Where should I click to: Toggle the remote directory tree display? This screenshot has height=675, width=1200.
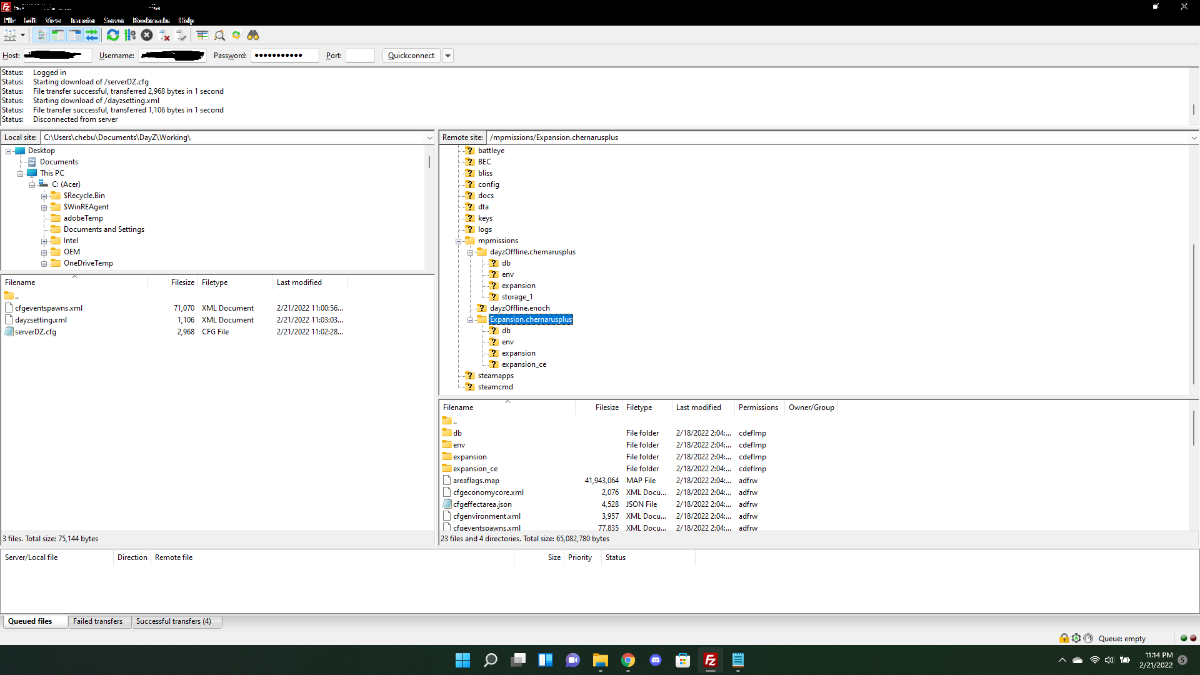click(x=75, y=35)
